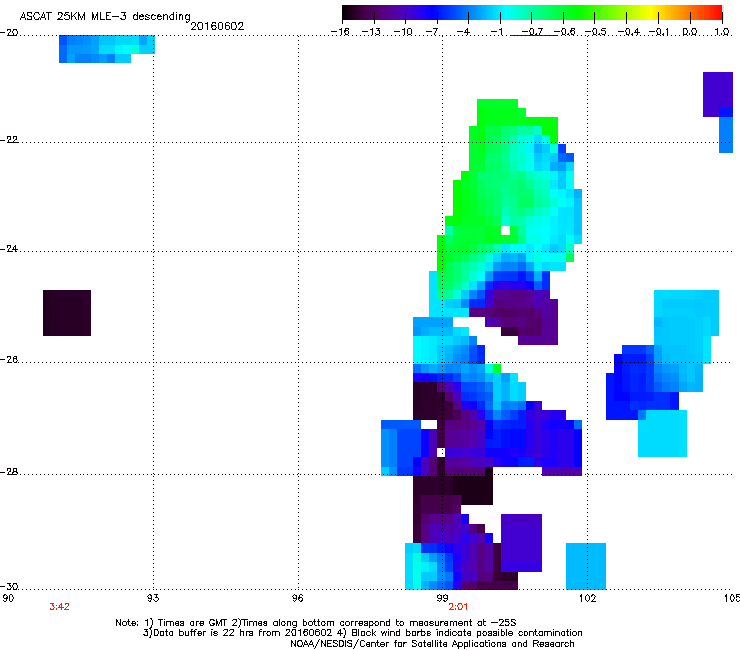Click the 'Times are GMT' note line
This screenshot has width=740, height=650.
click(x=315, y=623)
